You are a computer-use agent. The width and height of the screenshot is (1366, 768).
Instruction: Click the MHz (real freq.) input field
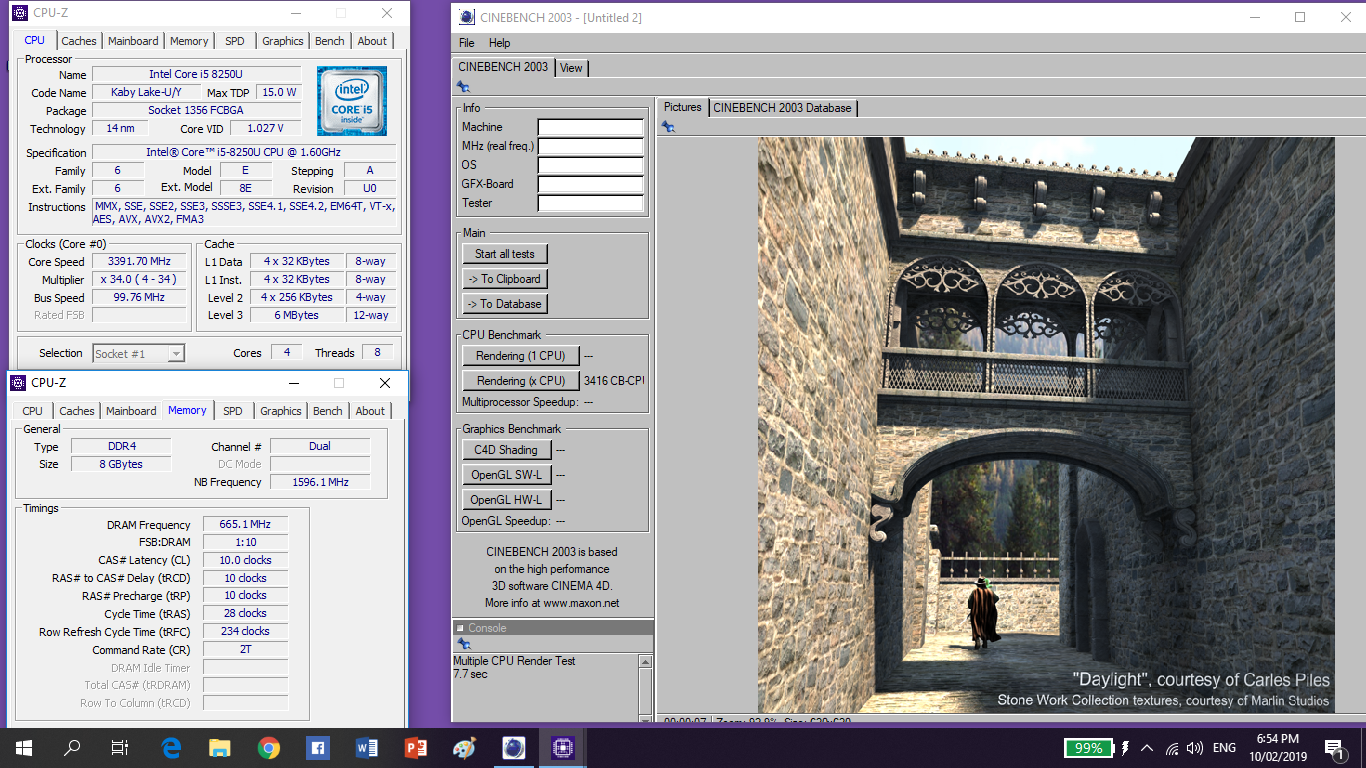click(591, 146)
